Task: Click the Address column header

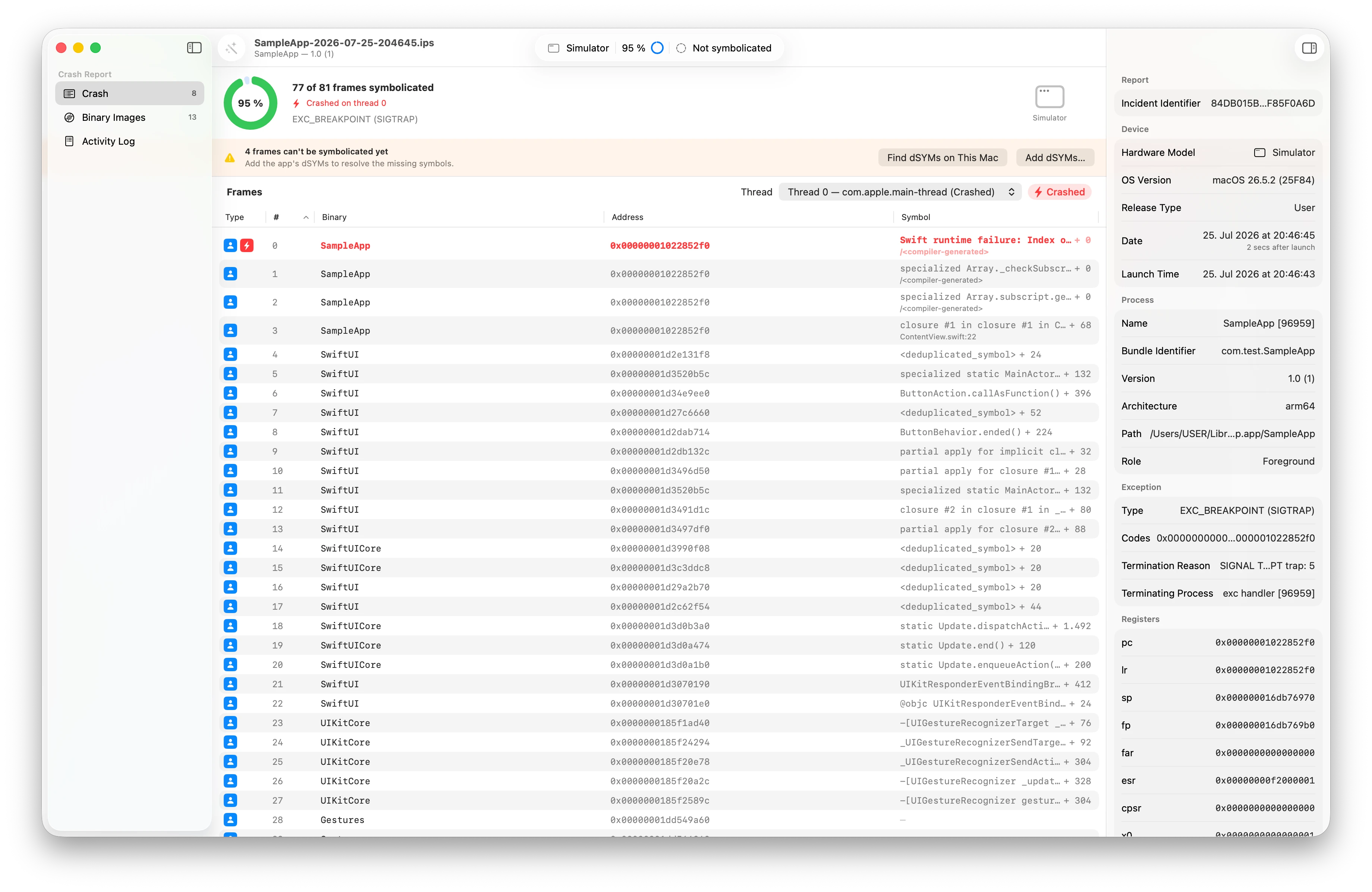Action: [627, 217]
